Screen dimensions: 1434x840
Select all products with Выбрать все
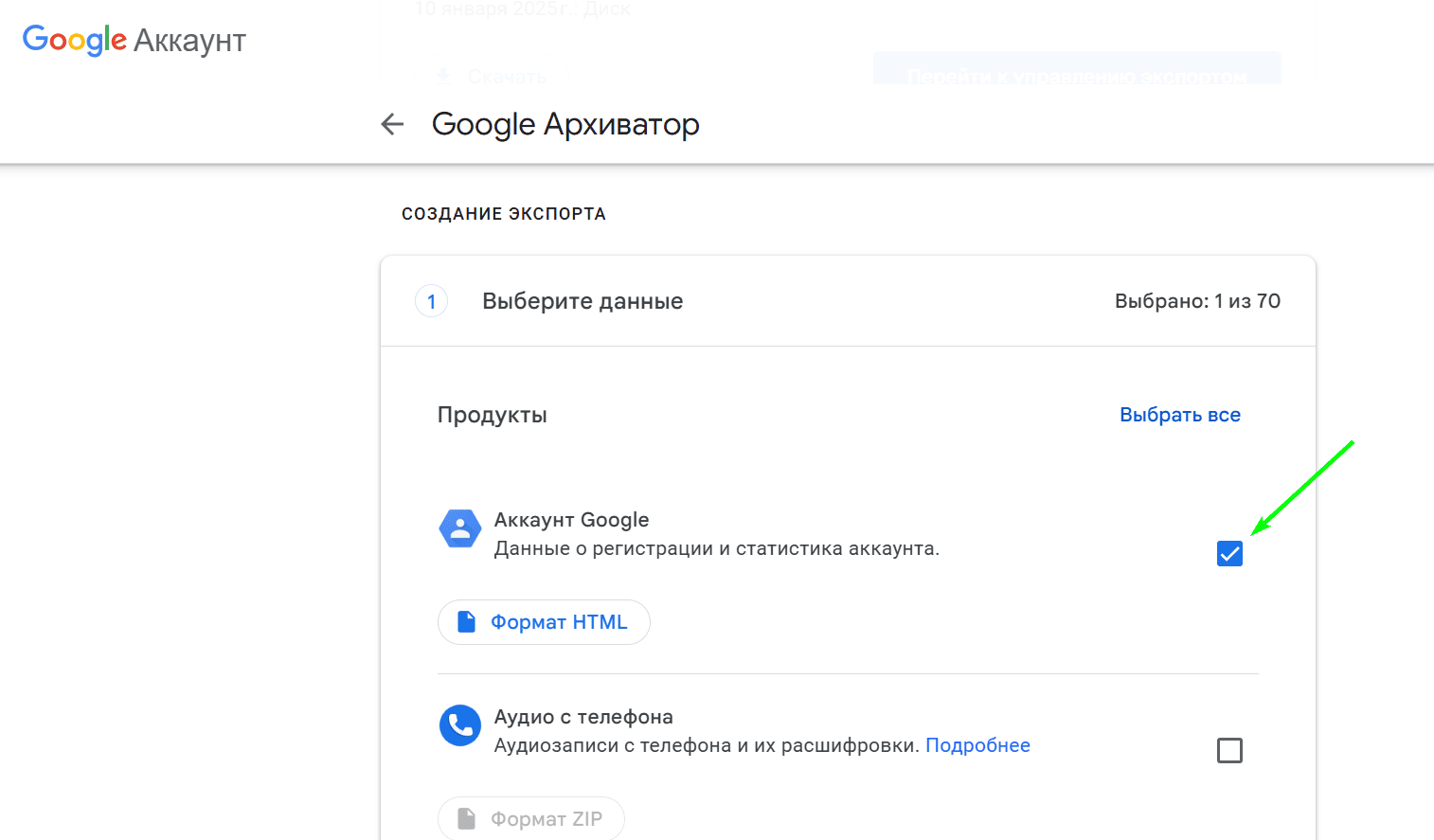tap(1180, 415)
